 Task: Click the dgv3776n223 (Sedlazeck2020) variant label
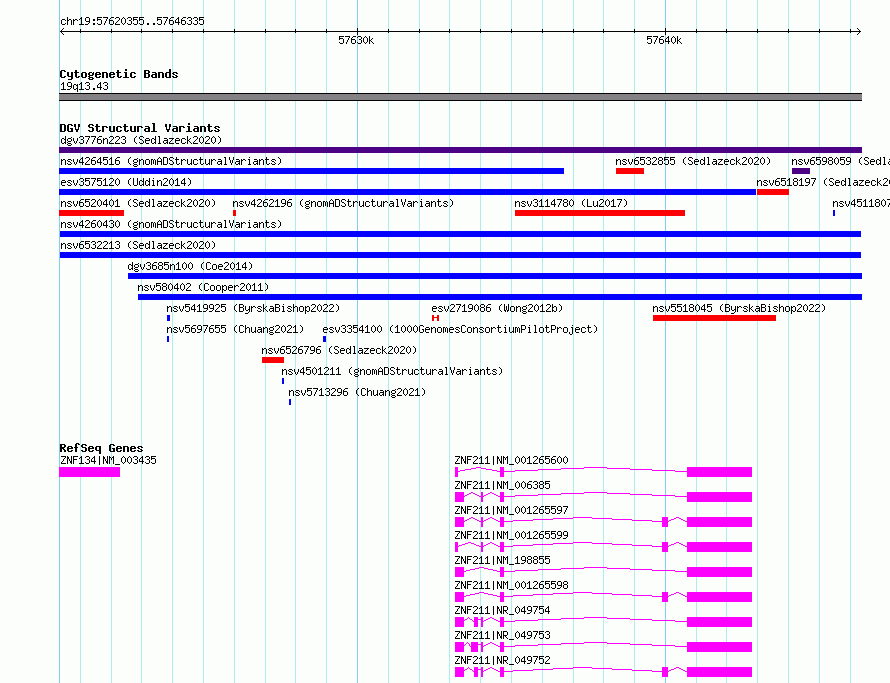pos(141,140)
